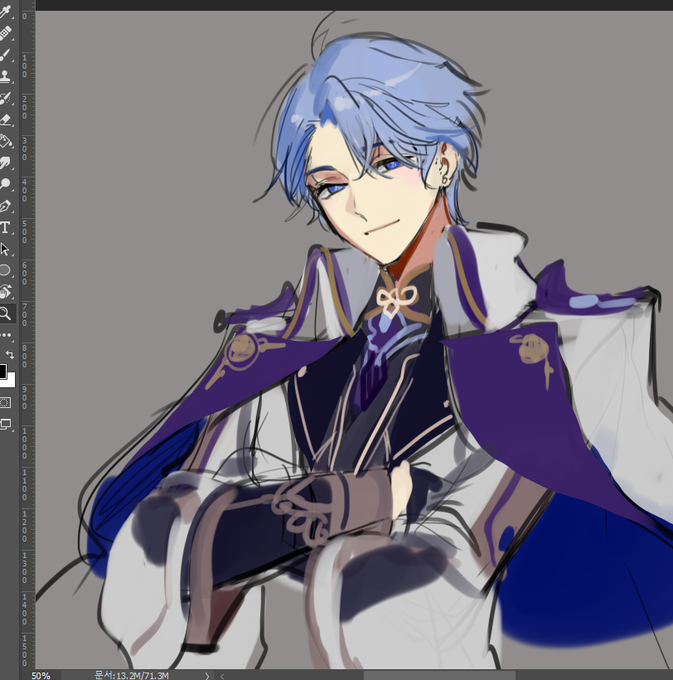This screenshot has width=673, height=680.
Task: Select the History Brush tool
Action: click(5, 98)
